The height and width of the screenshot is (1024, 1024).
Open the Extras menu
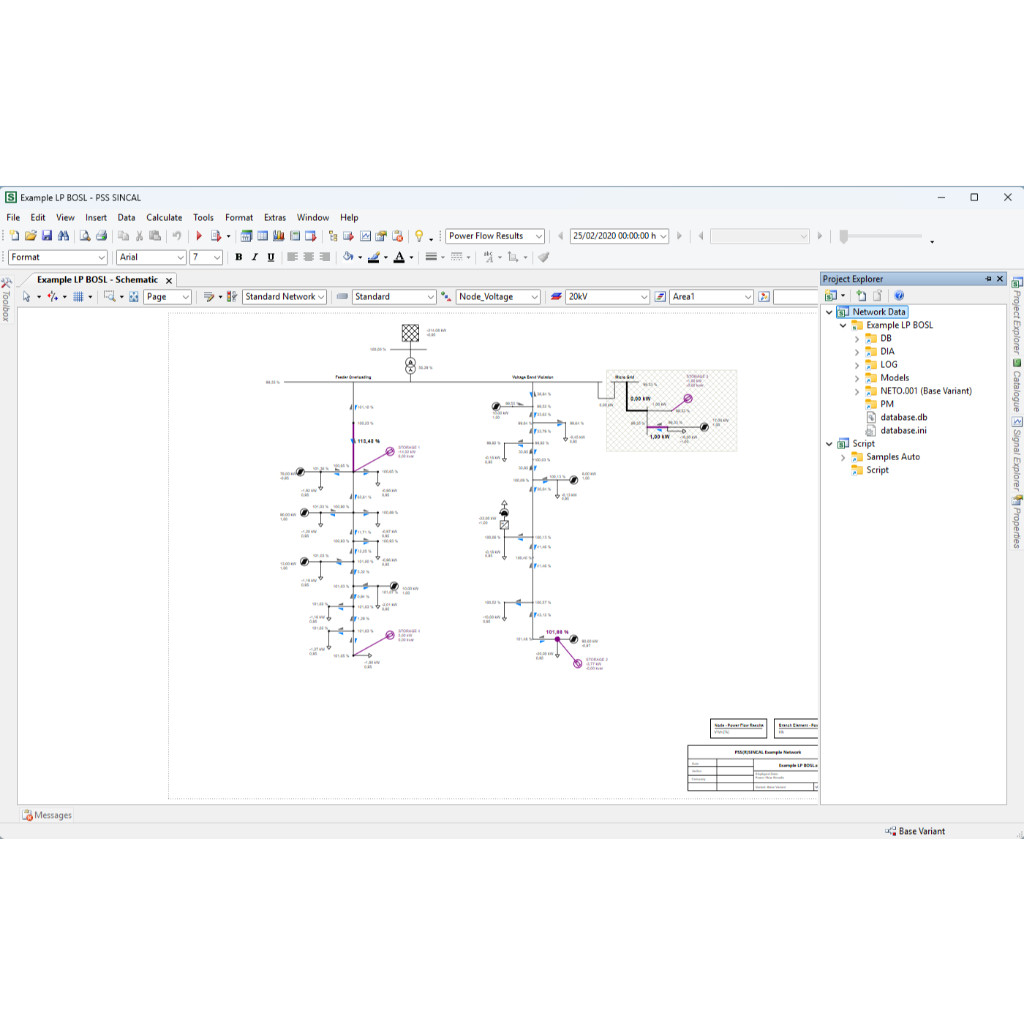tap(275, 217)
